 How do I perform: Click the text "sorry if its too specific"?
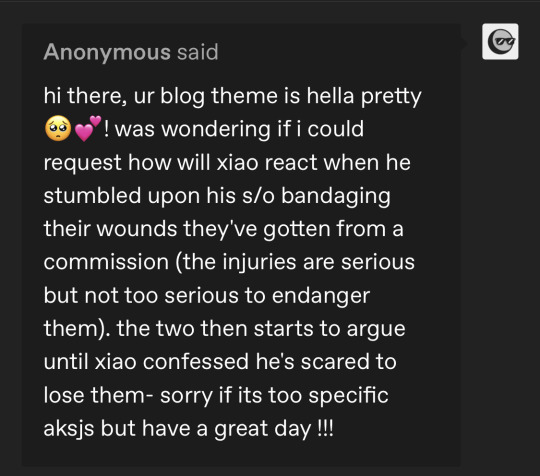coord(274,395)
